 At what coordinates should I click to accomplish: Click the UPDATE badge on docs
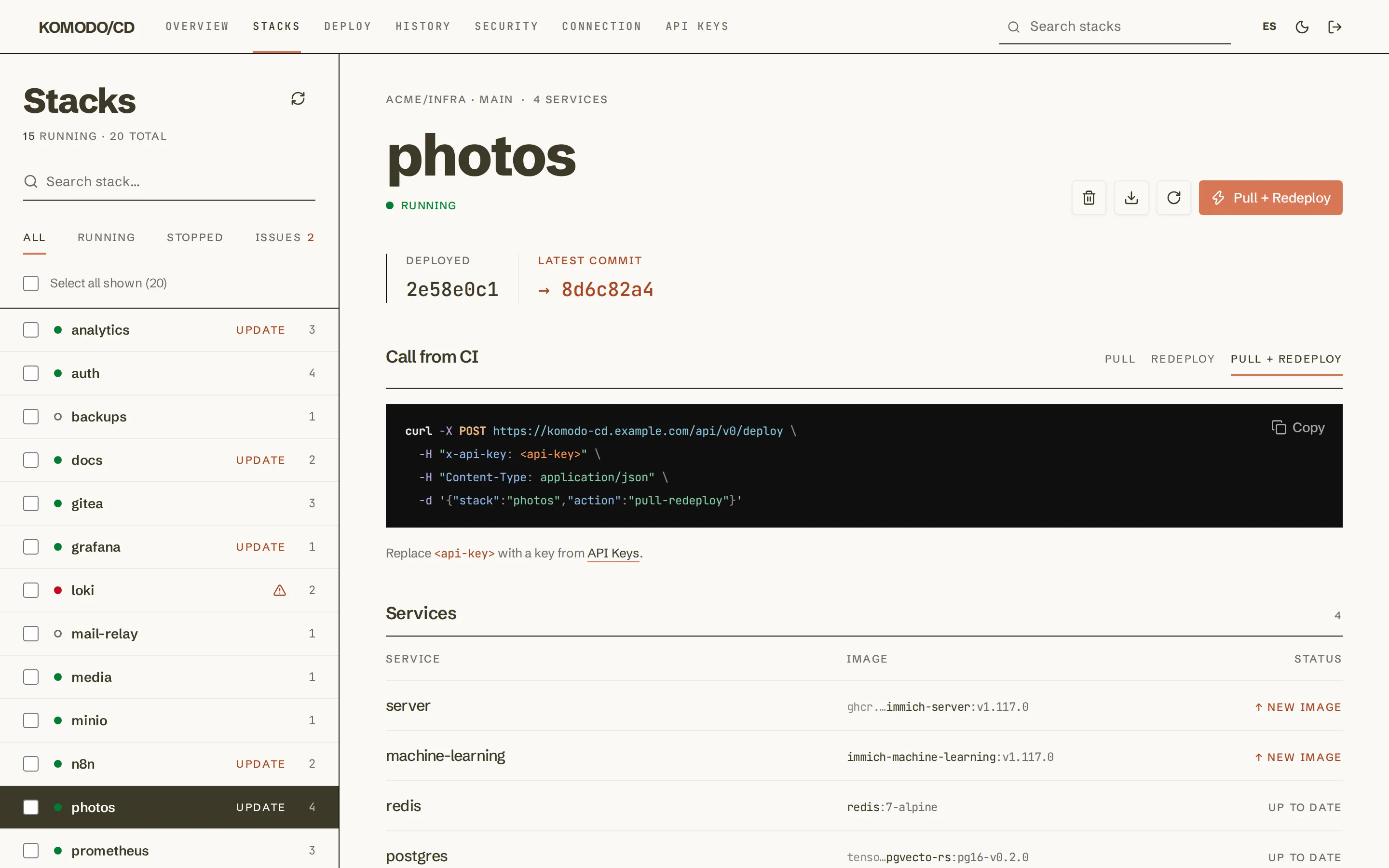tap(260, 461)
